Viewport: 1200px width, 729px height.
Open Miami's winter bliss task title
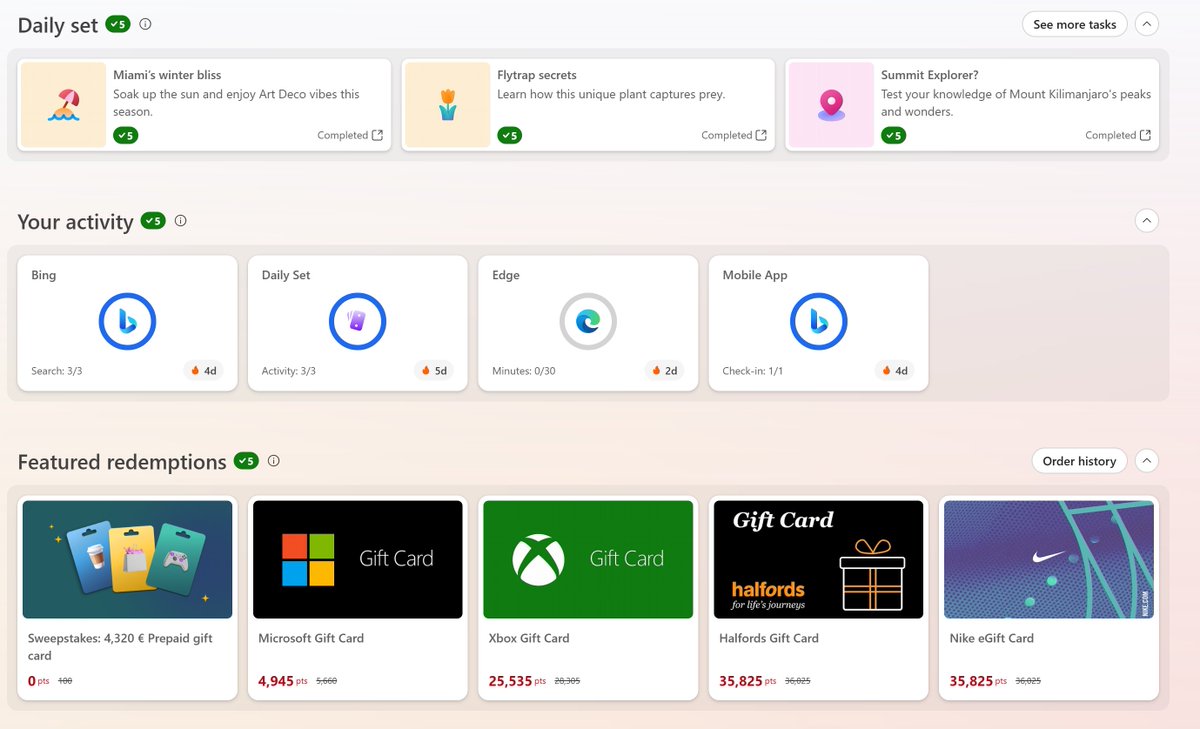[167, 75]
